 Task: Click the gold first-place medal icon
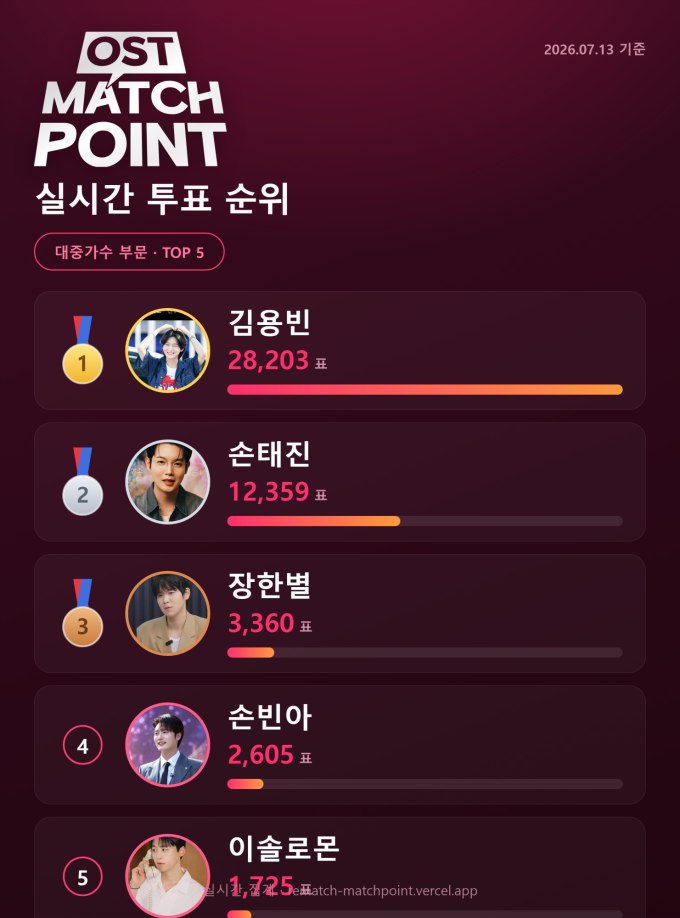click(x=83, y=350)
